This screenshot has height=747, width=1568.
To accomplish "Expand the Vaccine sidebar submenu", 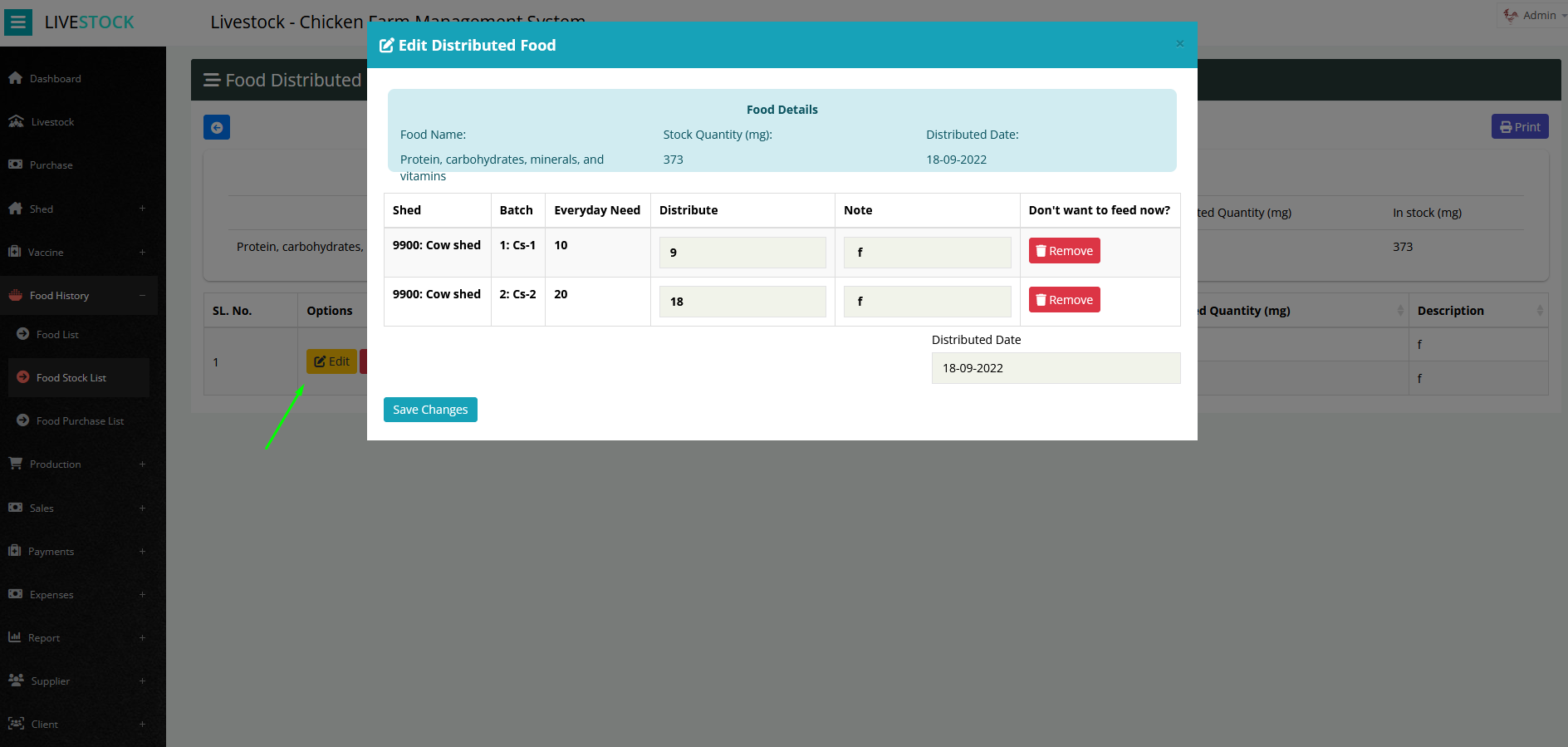I will pos(142,252).
